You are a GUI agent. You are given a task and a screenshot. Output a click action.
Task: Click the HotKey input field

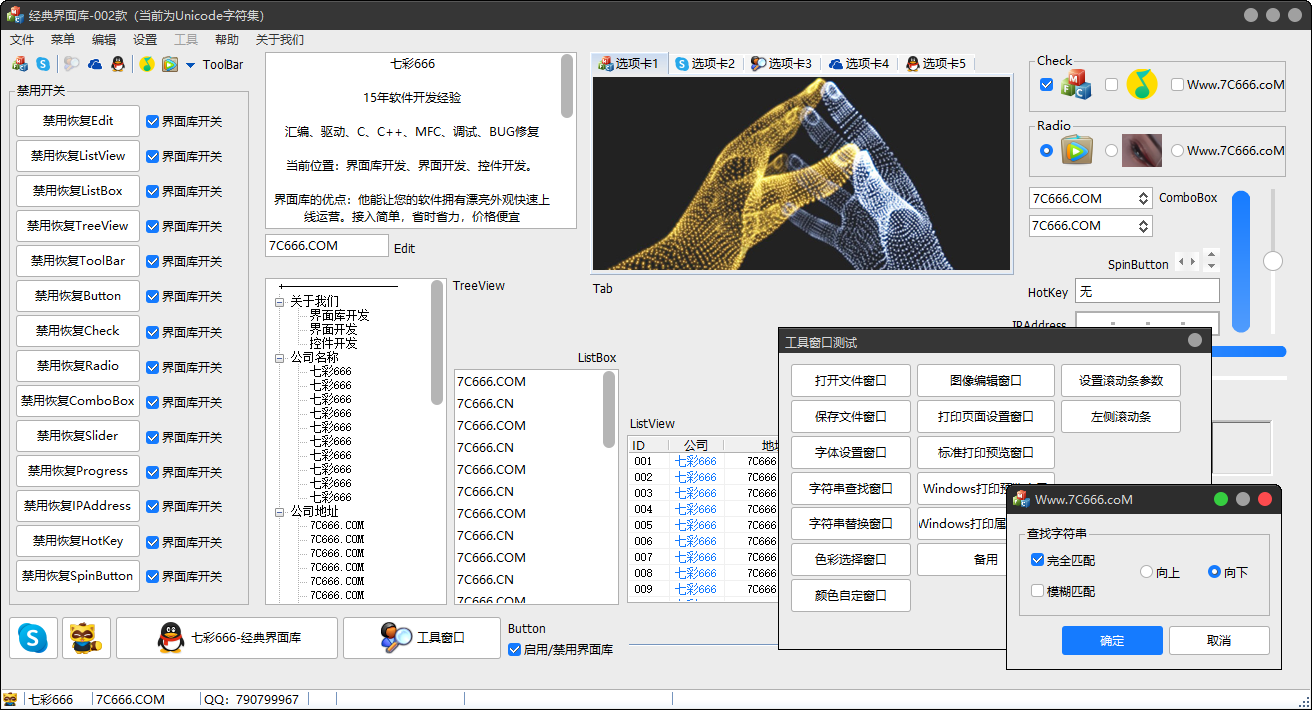[1147, 292]
